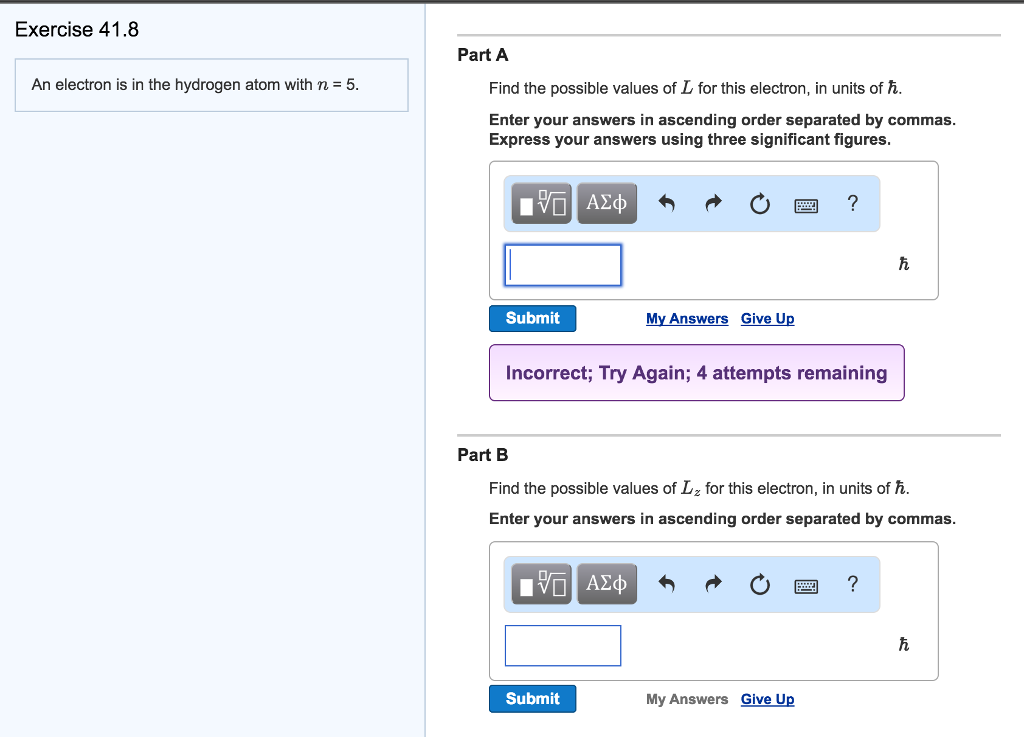Click undo arrow in Part B toolbar
The height and width of the screenshot is (737, 1024).
[666, 584]
